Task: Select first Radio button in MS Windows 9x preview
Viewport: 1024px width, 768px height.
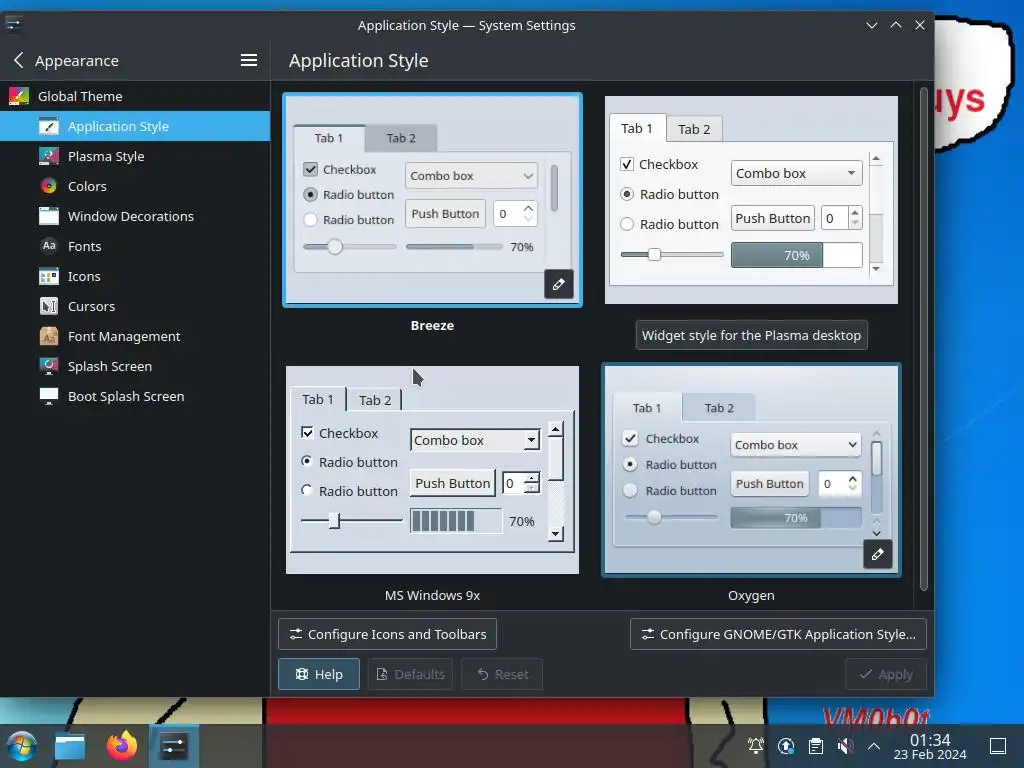Action: [307, 461]
